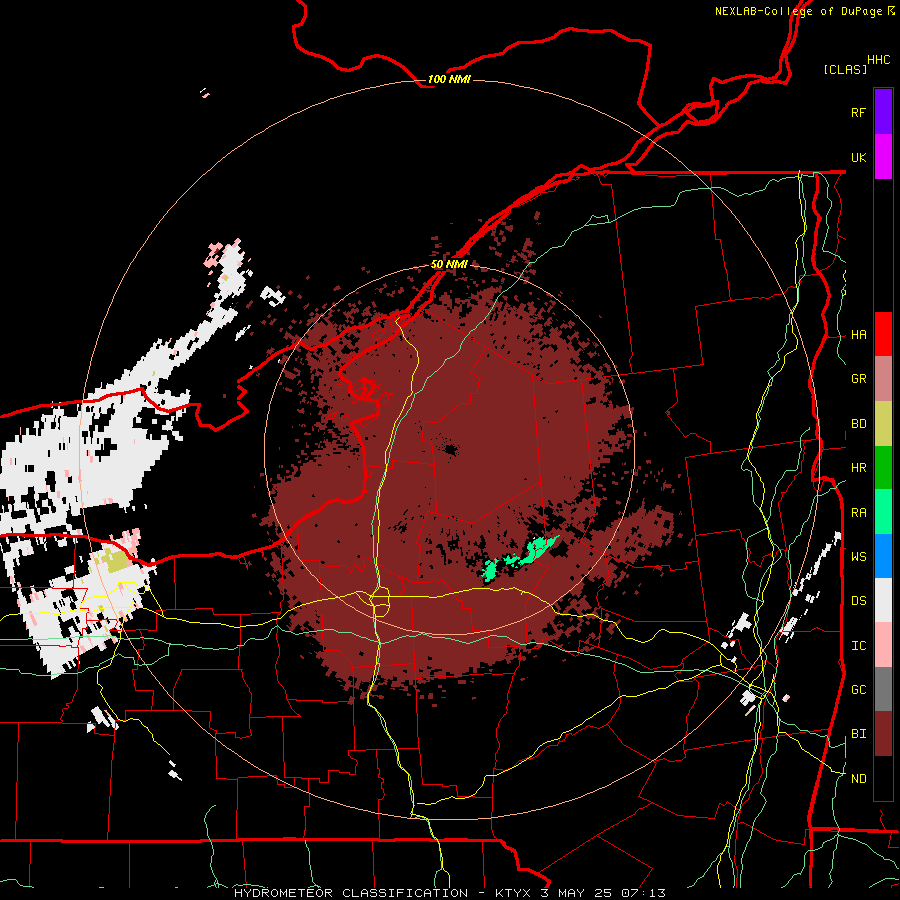
Task: Click the KTYX station identifier
Action: click(513, 893)
